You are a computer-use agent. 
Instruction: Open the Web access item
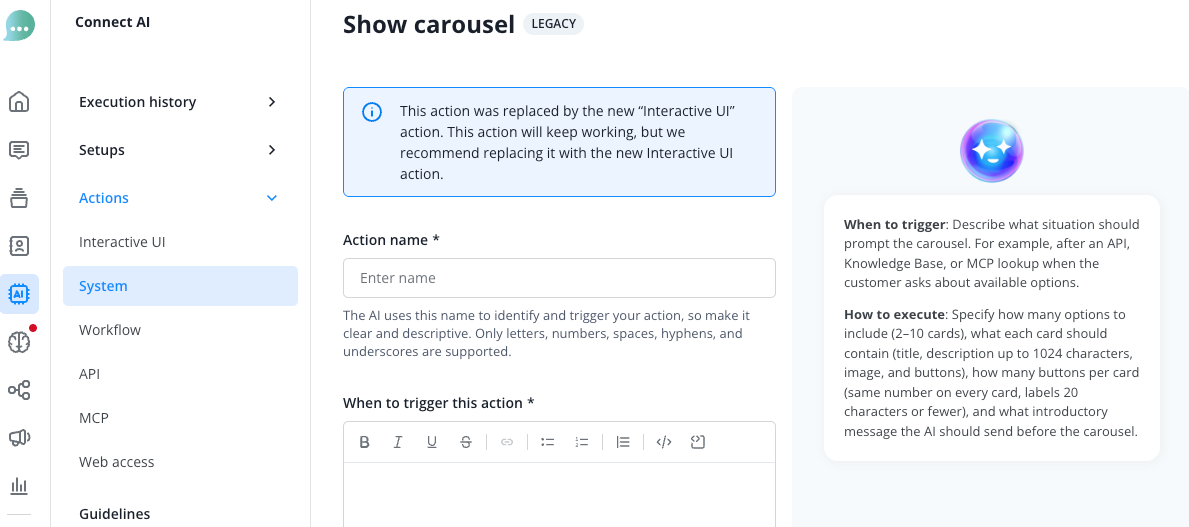pyautogui.click(x=117, y=462)
